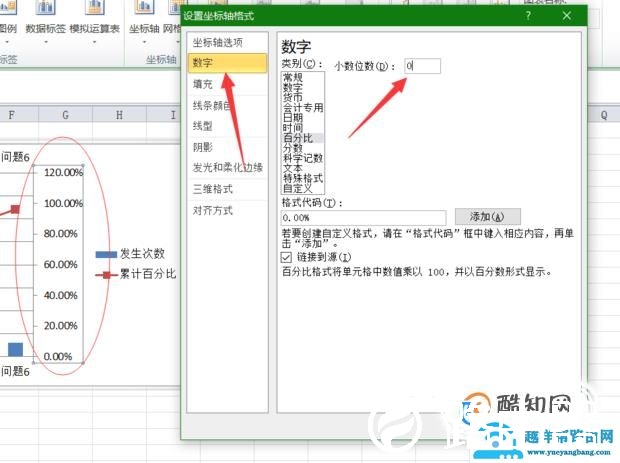Open 发光和柔化边缘 sidebar tab
This screenshot has height=463, width=620.
coord(227,168)
